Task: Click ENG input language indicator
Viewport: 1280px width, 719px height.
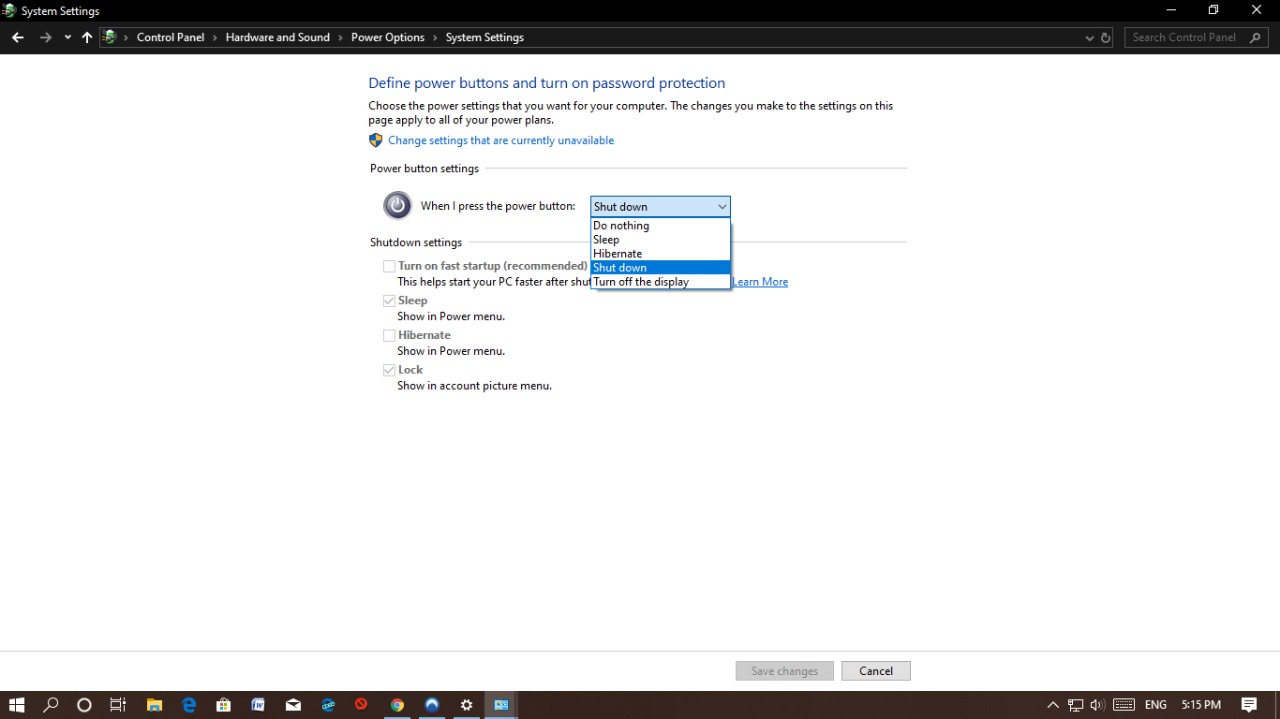Action: [1156, 705]
